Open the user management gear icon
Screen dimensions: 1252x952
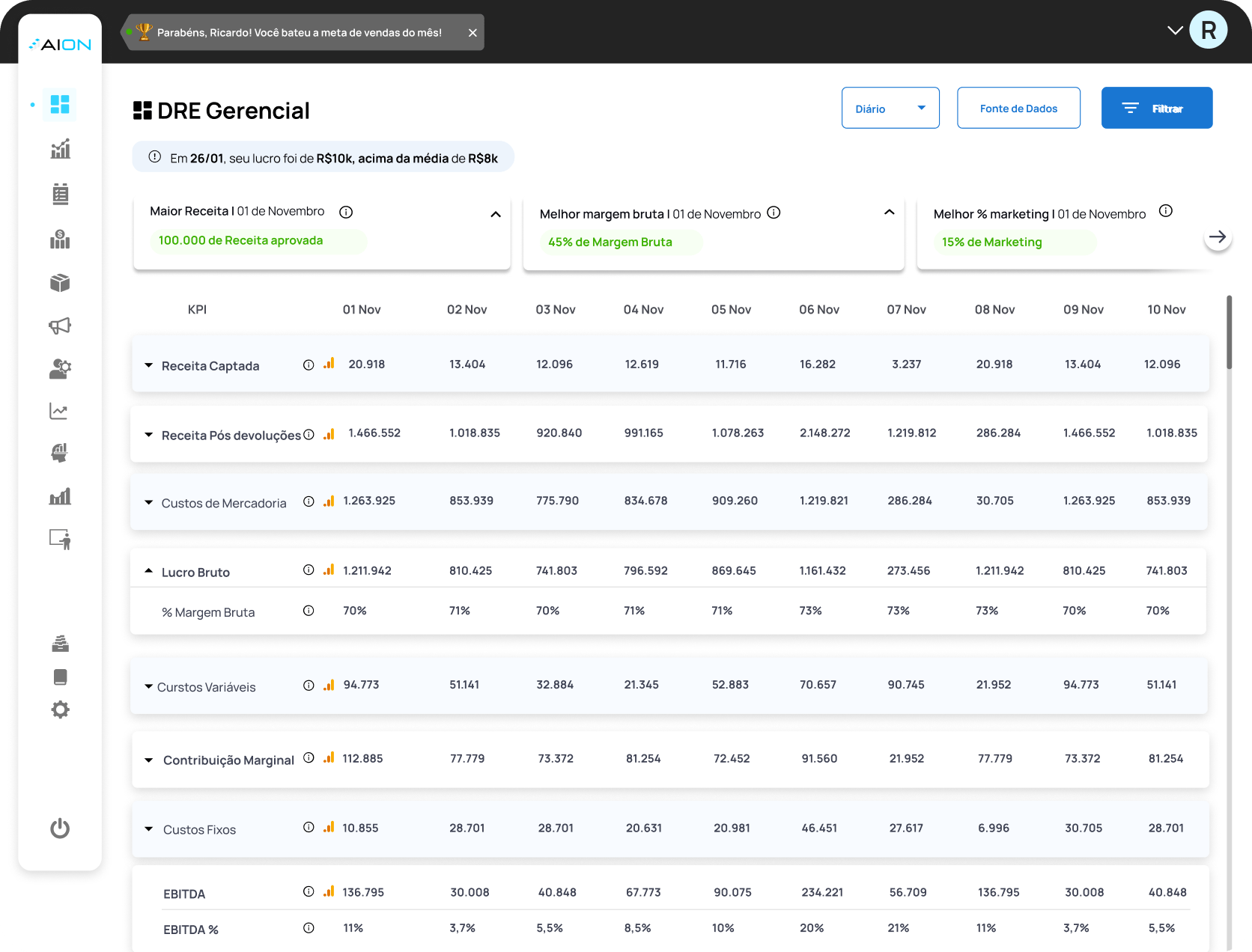[x=60, y=368]
